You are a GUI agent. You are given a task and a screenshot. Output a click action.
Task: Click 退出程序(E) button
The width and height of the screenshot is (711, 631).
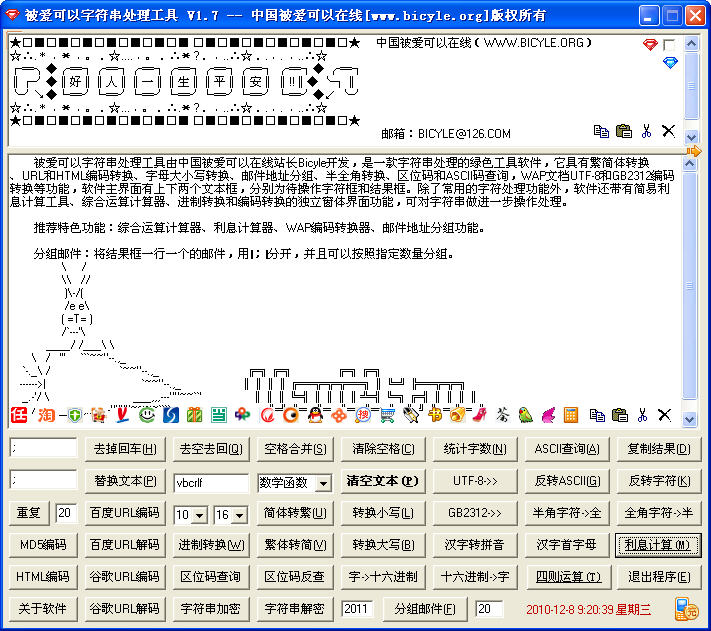(x=659, y=577)
